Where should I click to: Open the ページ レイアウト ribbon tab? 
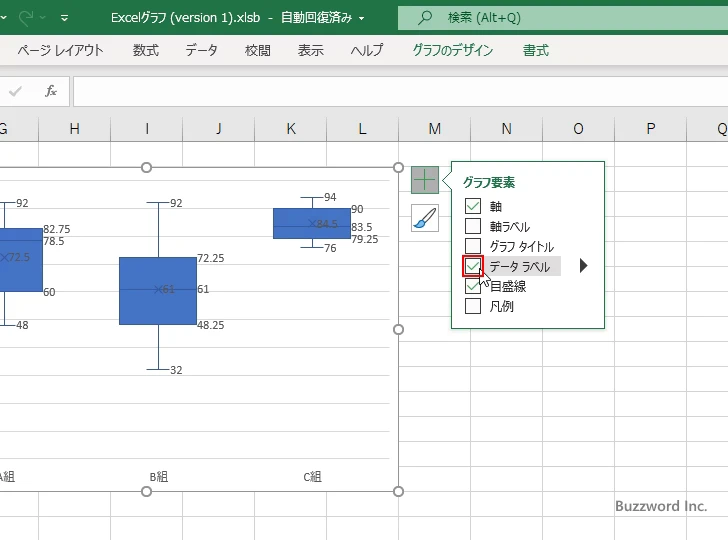coord(60,50)
